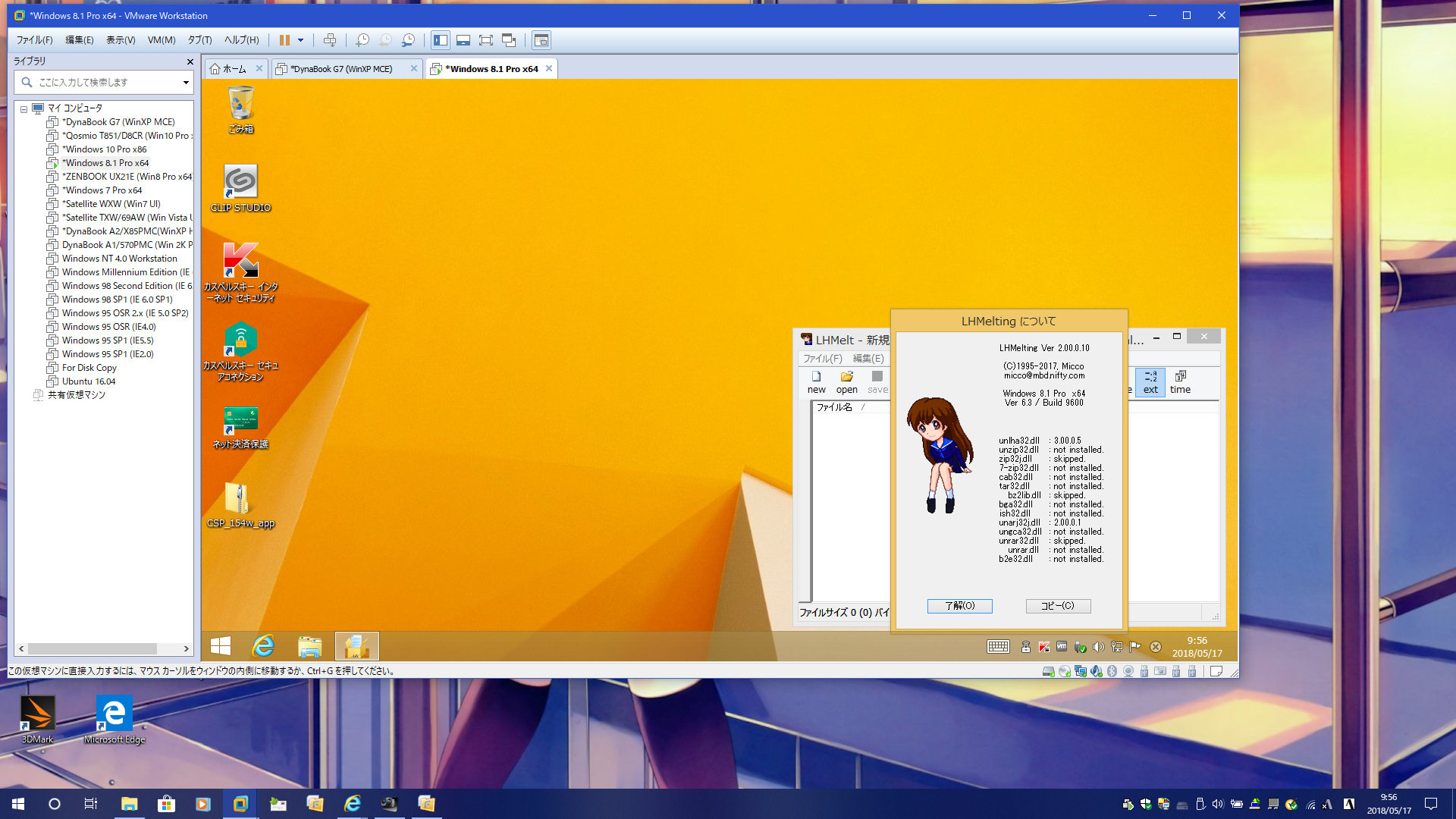Open the VM(M) menu
1456x819 pixels.
162,40
